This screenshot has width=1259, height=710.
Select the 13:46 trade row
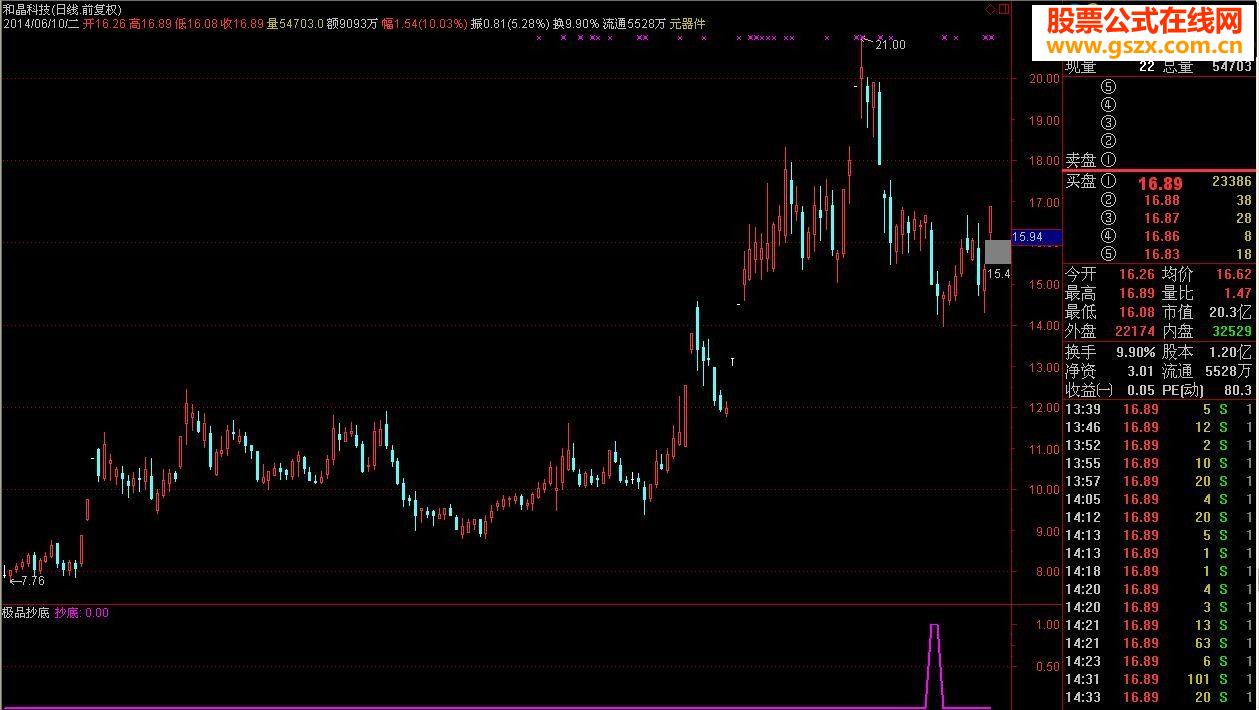click(x=1158, y=427)
